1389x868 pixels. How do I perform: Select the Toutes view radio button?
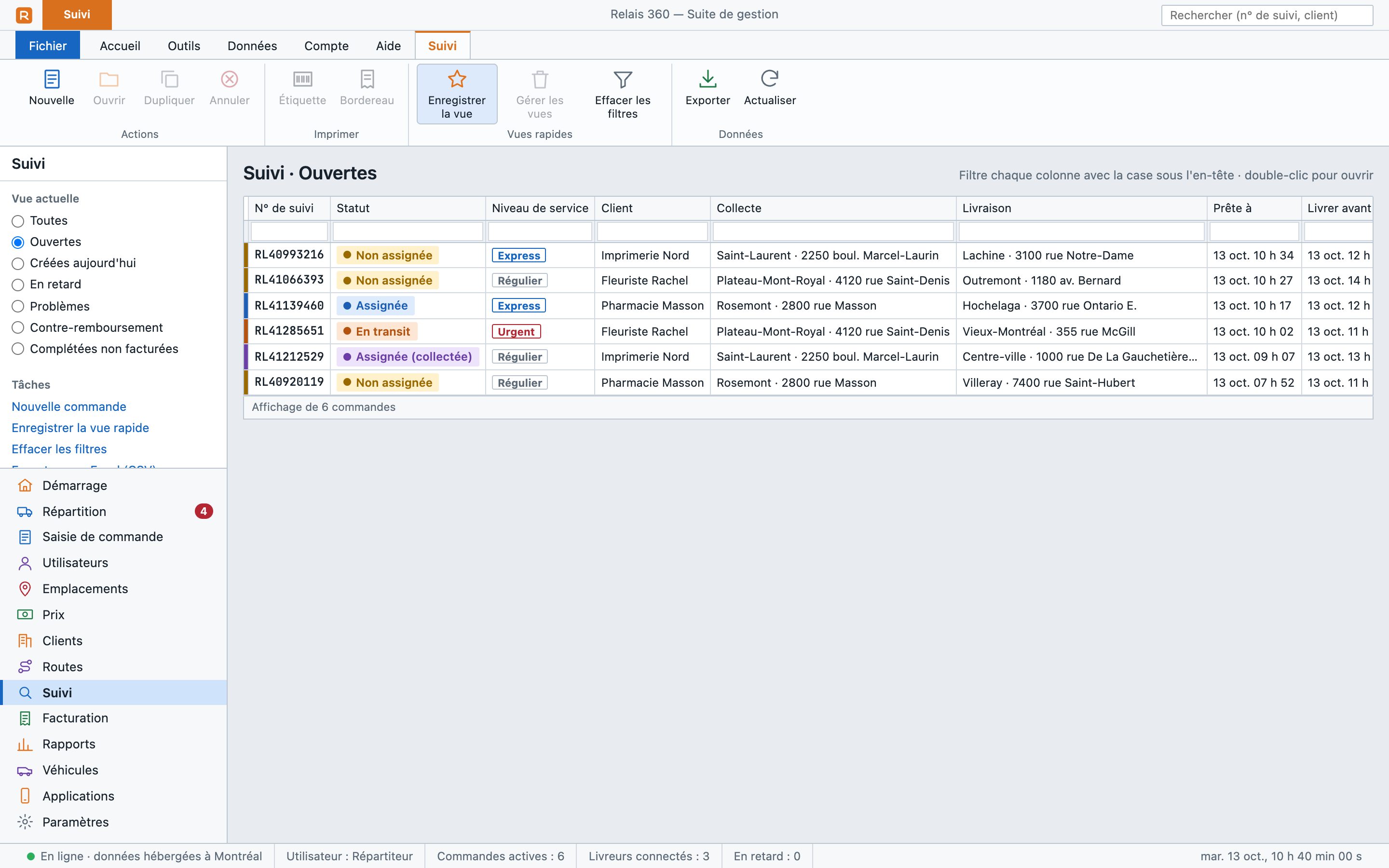coord(18,221)
